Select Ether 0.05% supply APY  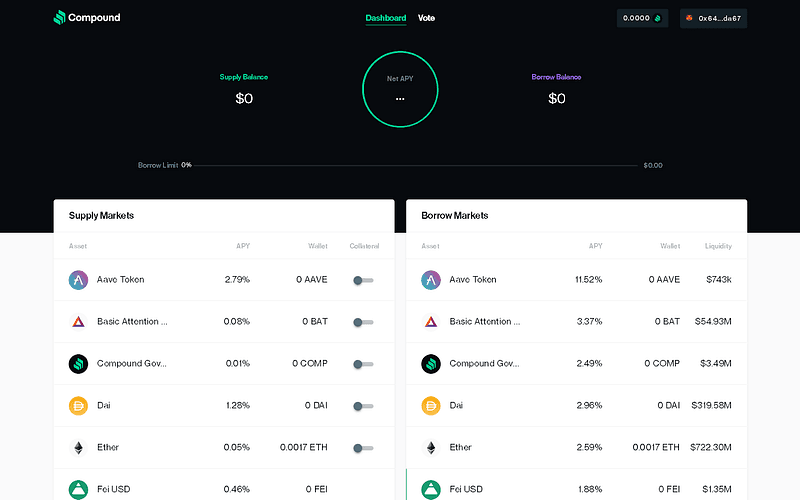coord(237,447)
